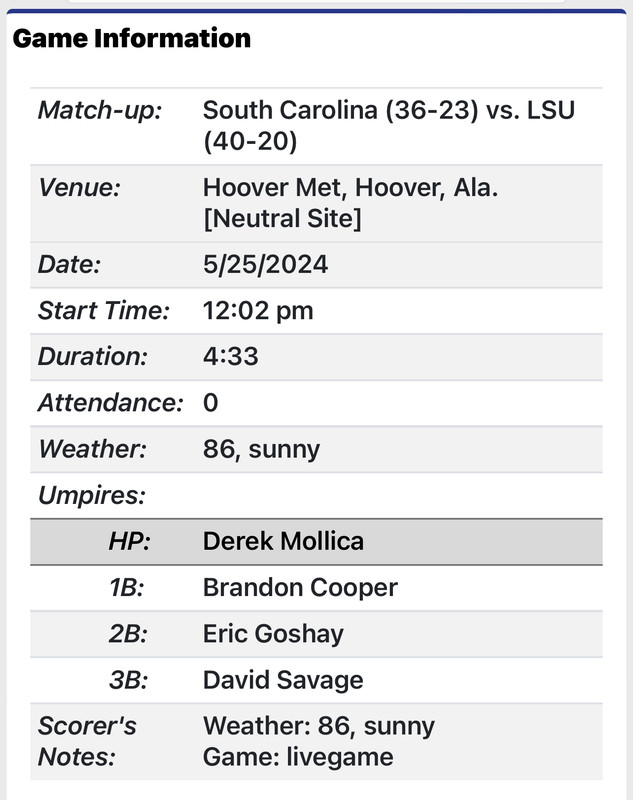Image resolution: width=633 pixels, height=800 pixels.
Task: Select the South Carolina vs. LSU match-up text
Action: pyautogui.click(x=388, y=125)
